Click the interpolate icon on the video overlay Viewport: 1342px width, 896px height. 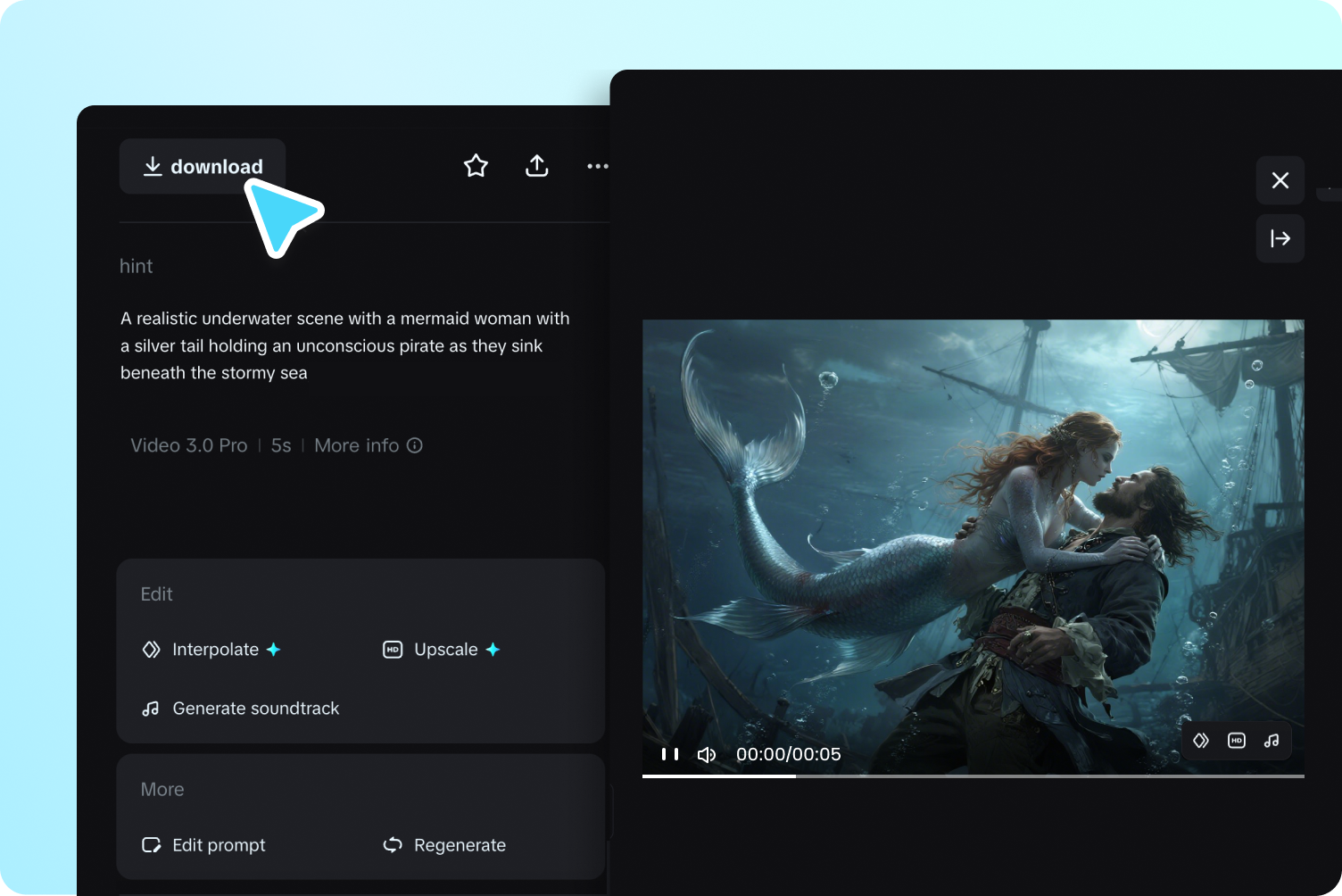(1200, 741)
